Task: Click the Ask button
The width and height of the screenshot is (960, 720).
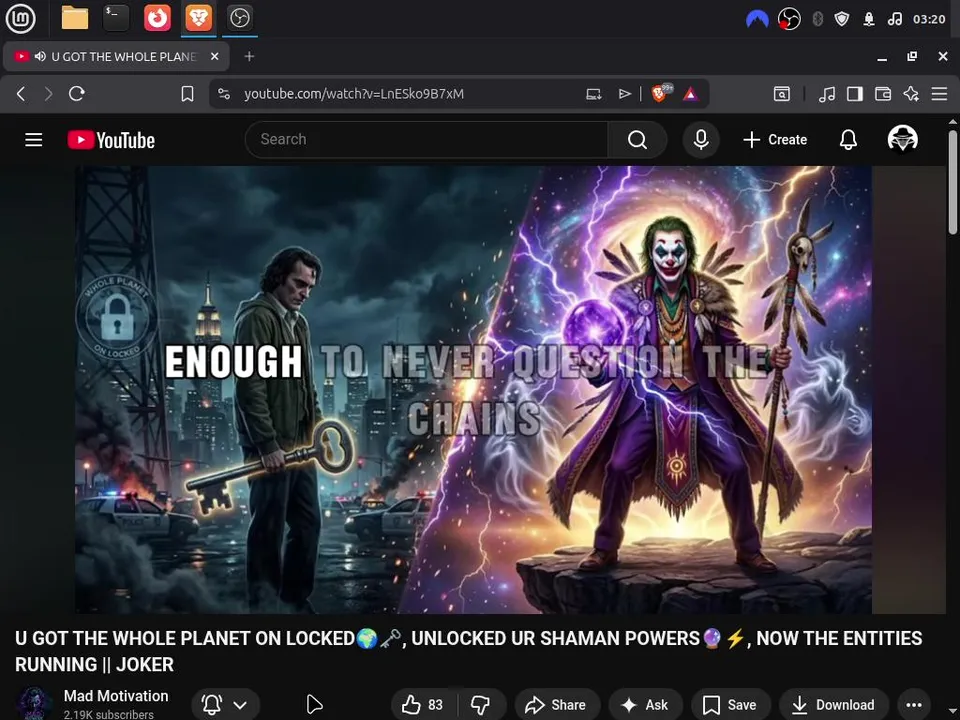Action: tap(646, 705)
